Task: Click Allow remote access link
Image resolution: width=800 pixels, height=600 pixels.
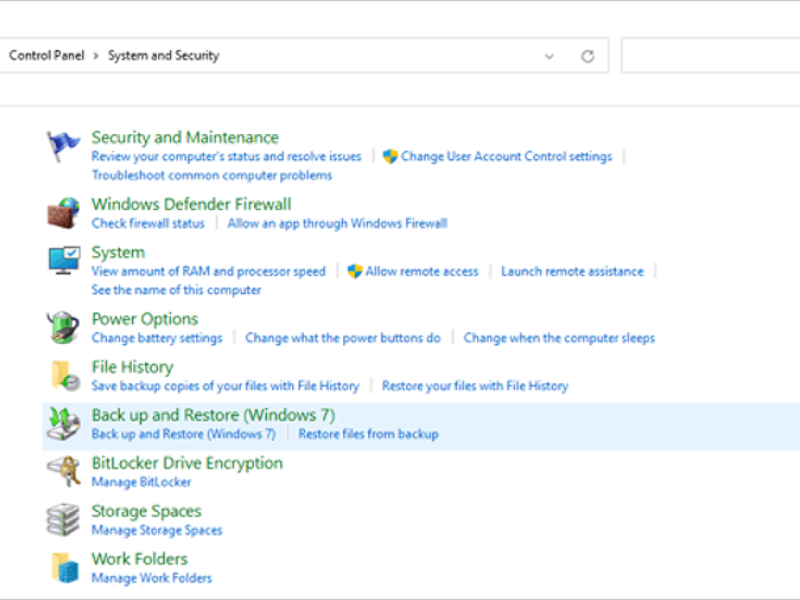Action: coord(421,272)
